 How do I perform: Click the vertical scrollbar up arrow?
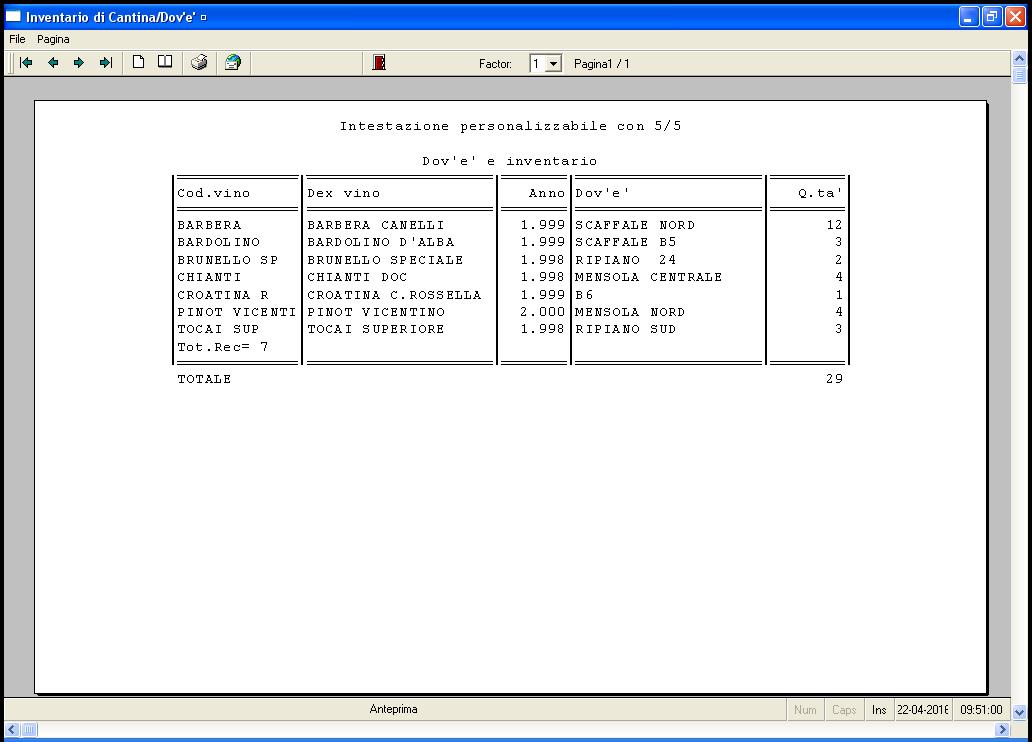1019,59
